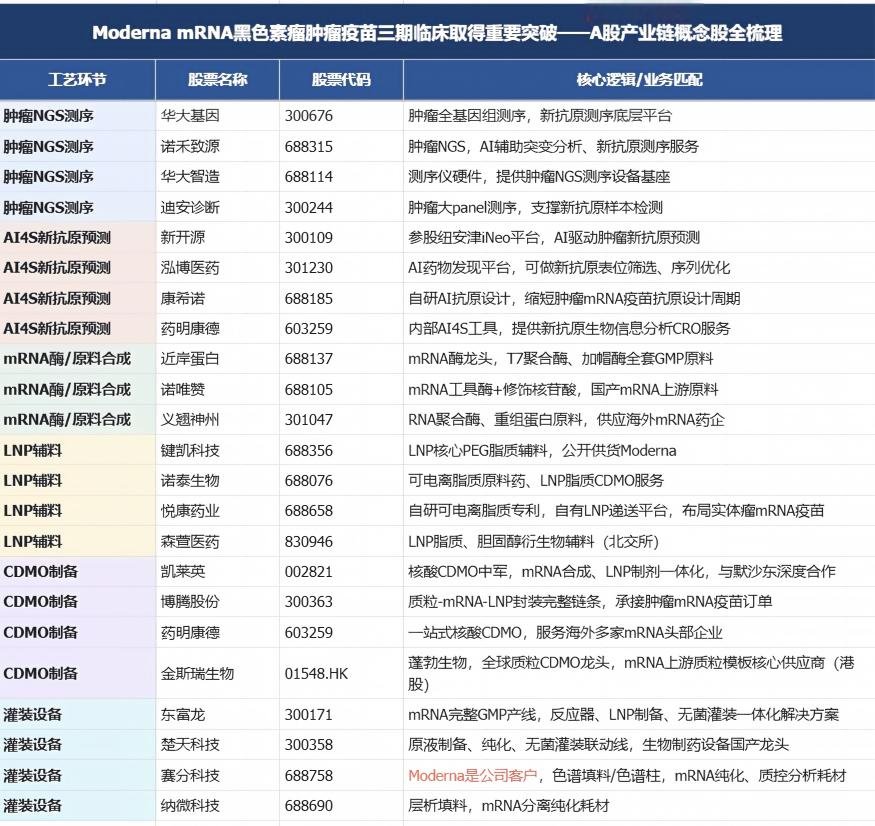
Task: Click stock code 688315
Action: tap(309, 147)
